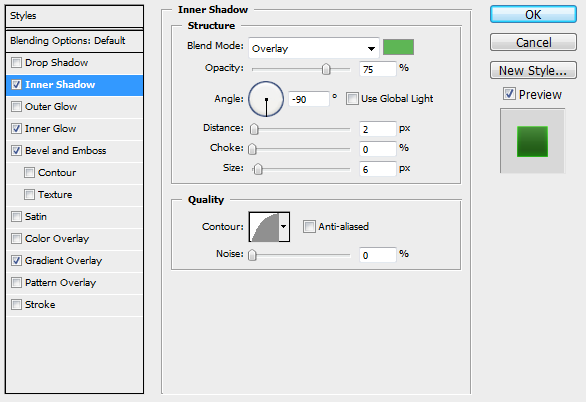Viewport: 586px width, 402px height.
Task: Click the Cancel button
Action: [x=533, y=42]
